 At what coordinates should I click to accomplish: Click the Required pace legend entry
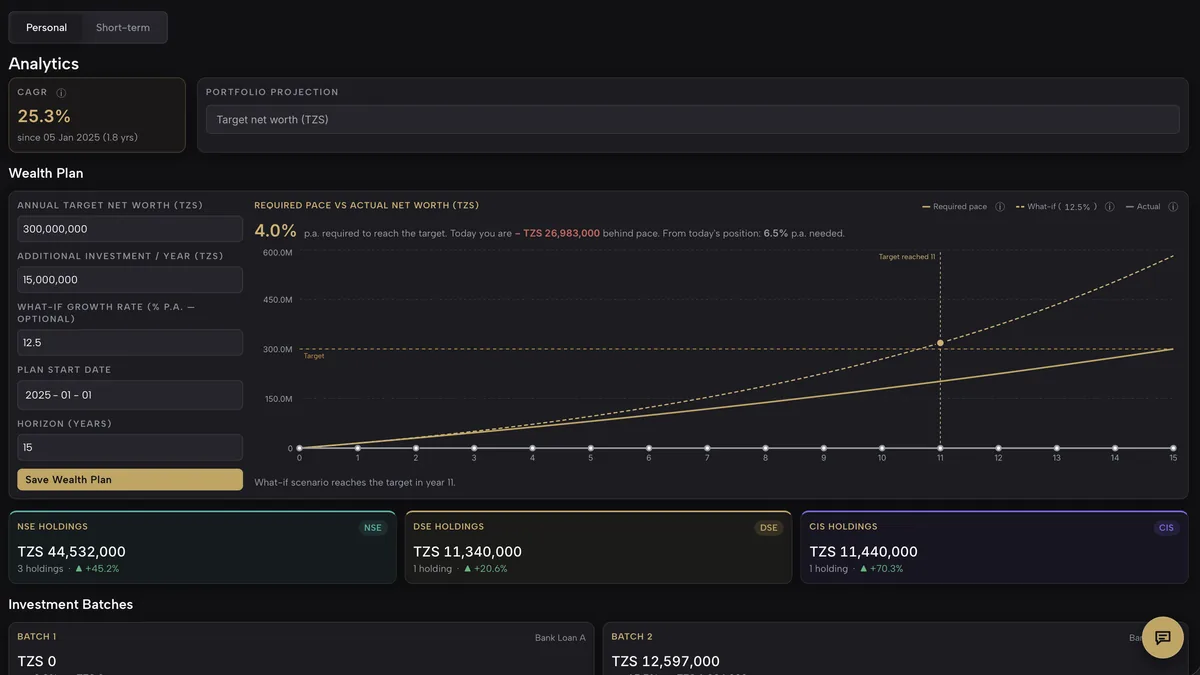(954, 207)
